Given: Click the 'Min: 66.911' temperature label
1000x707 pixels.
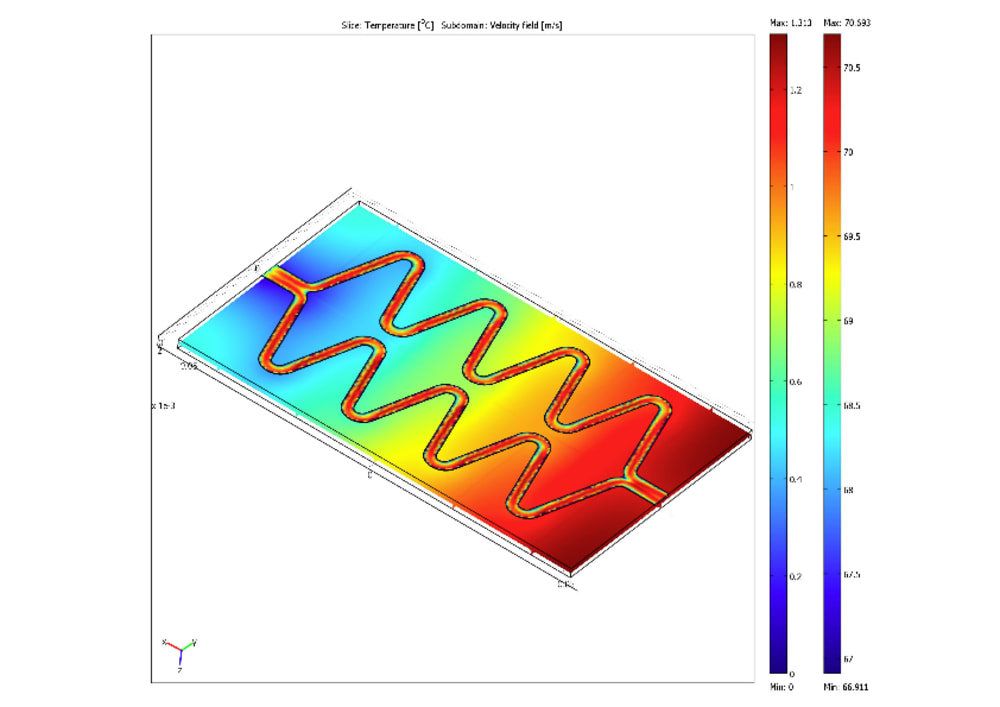Looking at the screenshot, I should (846, 687).
